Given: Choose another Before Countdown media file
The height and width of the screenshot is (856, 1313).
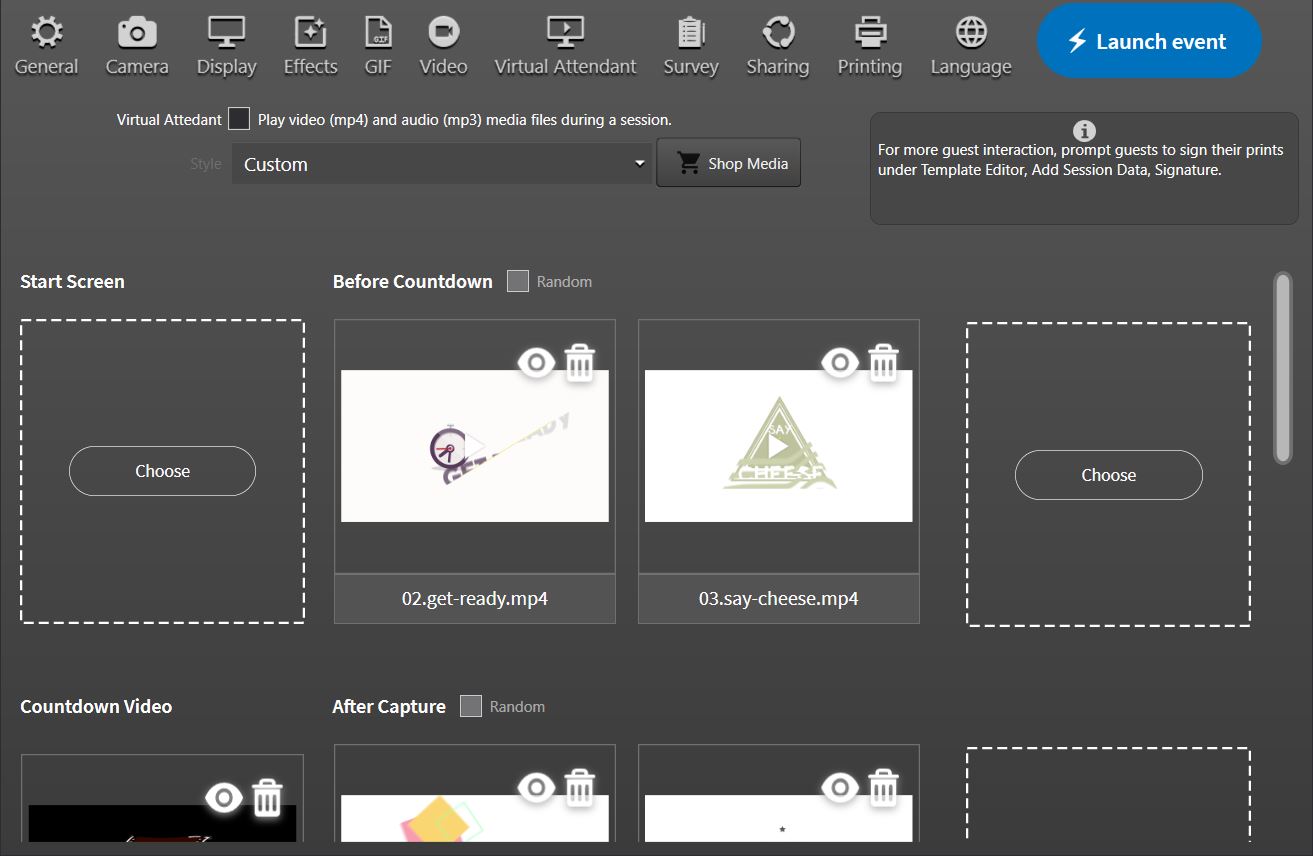Looking at the screenshot, I should (x=1108, y=475).
